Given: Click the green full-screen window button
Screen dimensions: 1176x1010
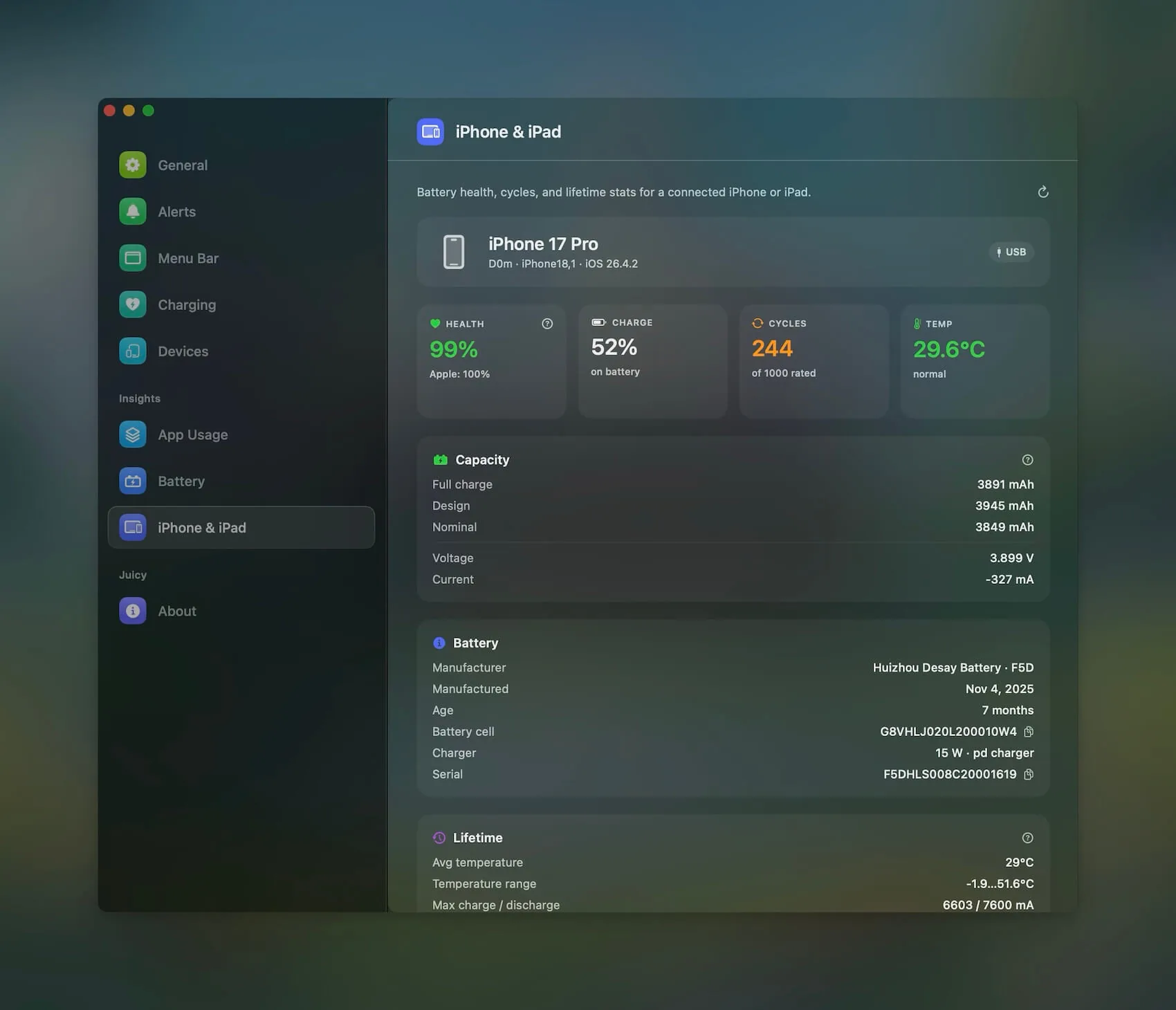Looking at the screenshot, I should [x=148, y=111].
